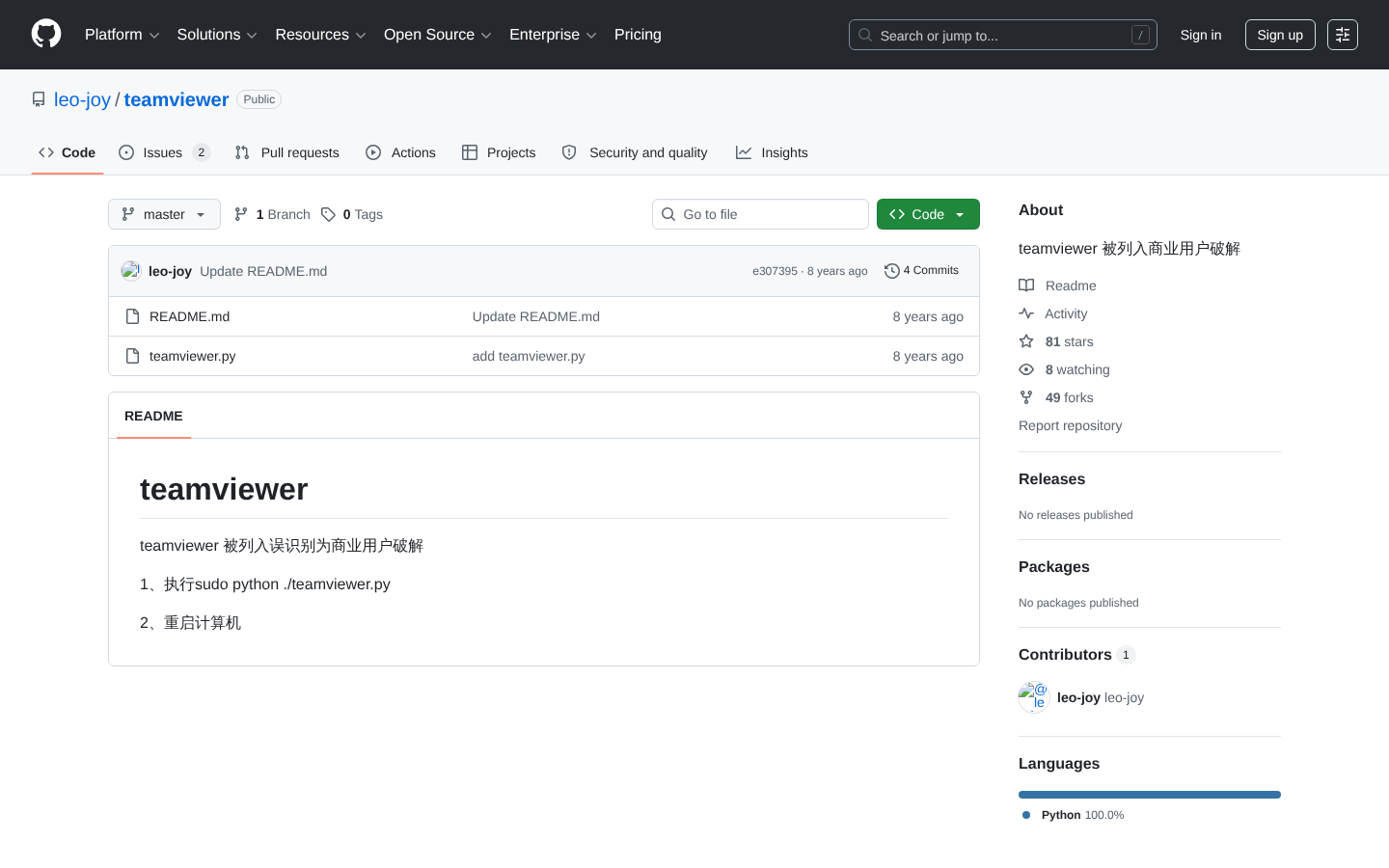This screenshot has width=1389, height=868.
Task: Open the Pull requests tab
Action: (287, 152)
